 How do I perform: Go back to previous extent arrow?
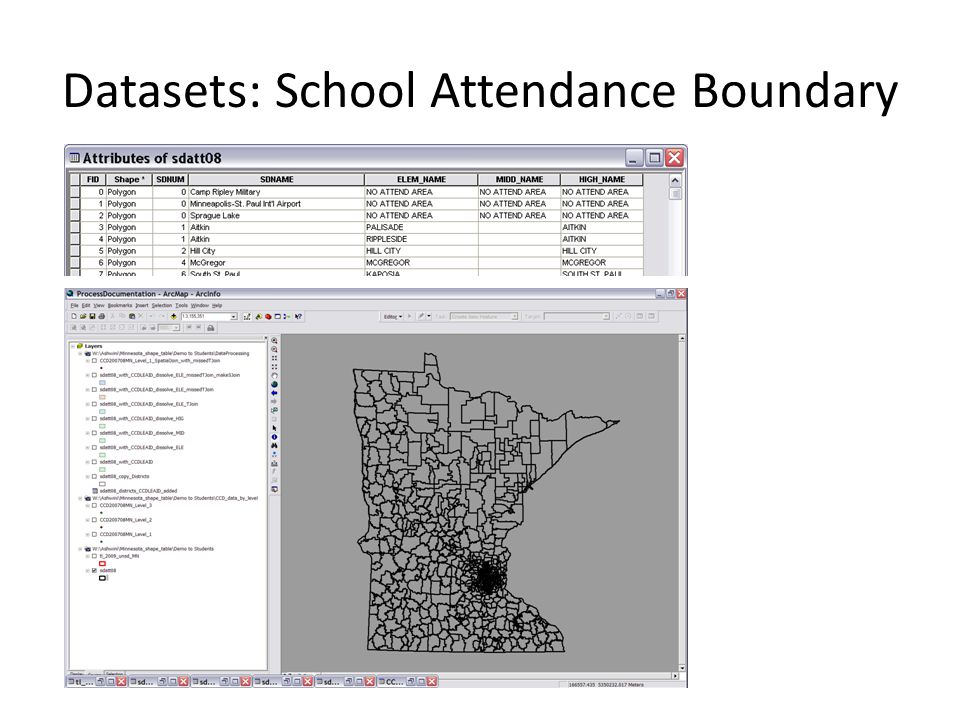pyautogui.click(x=274, y=393)
